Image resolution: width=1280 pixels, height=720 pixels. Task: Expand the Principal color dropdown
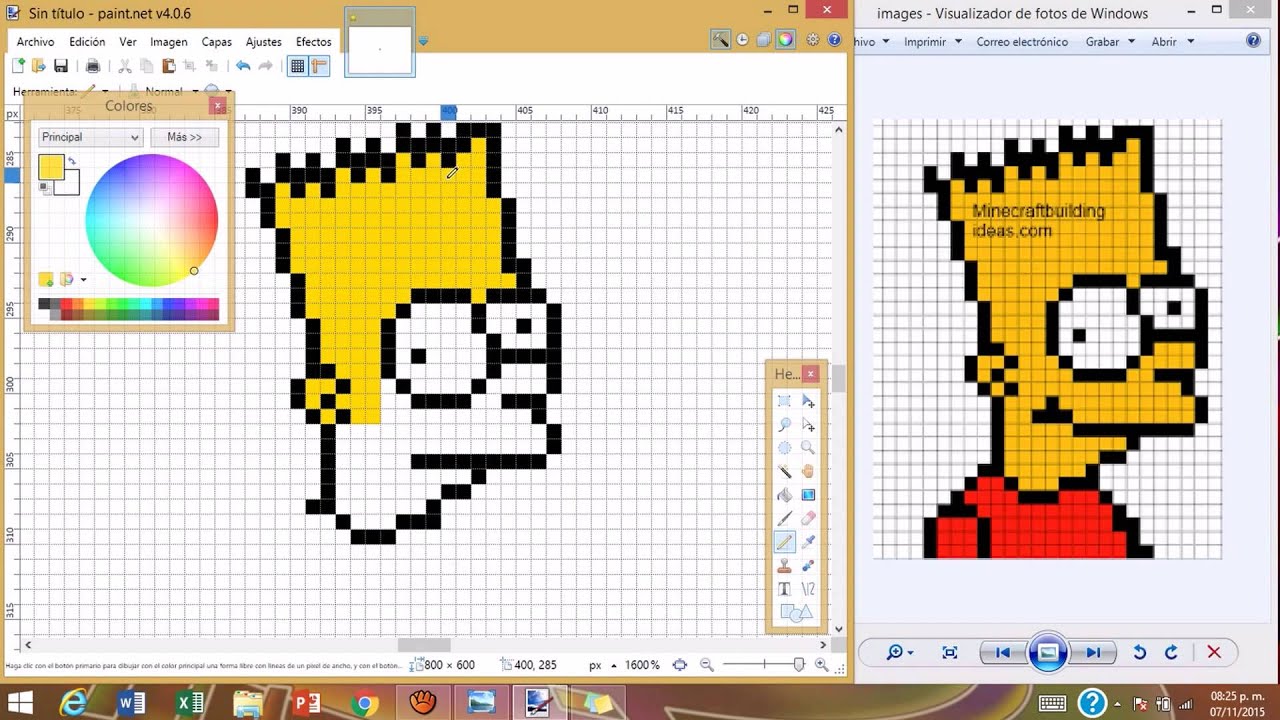90,137
